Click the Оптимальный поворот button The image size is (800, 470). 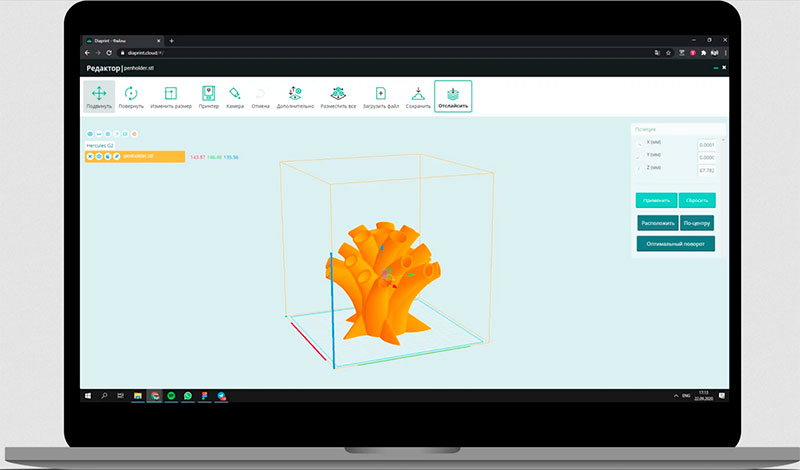tap(675, 243)
